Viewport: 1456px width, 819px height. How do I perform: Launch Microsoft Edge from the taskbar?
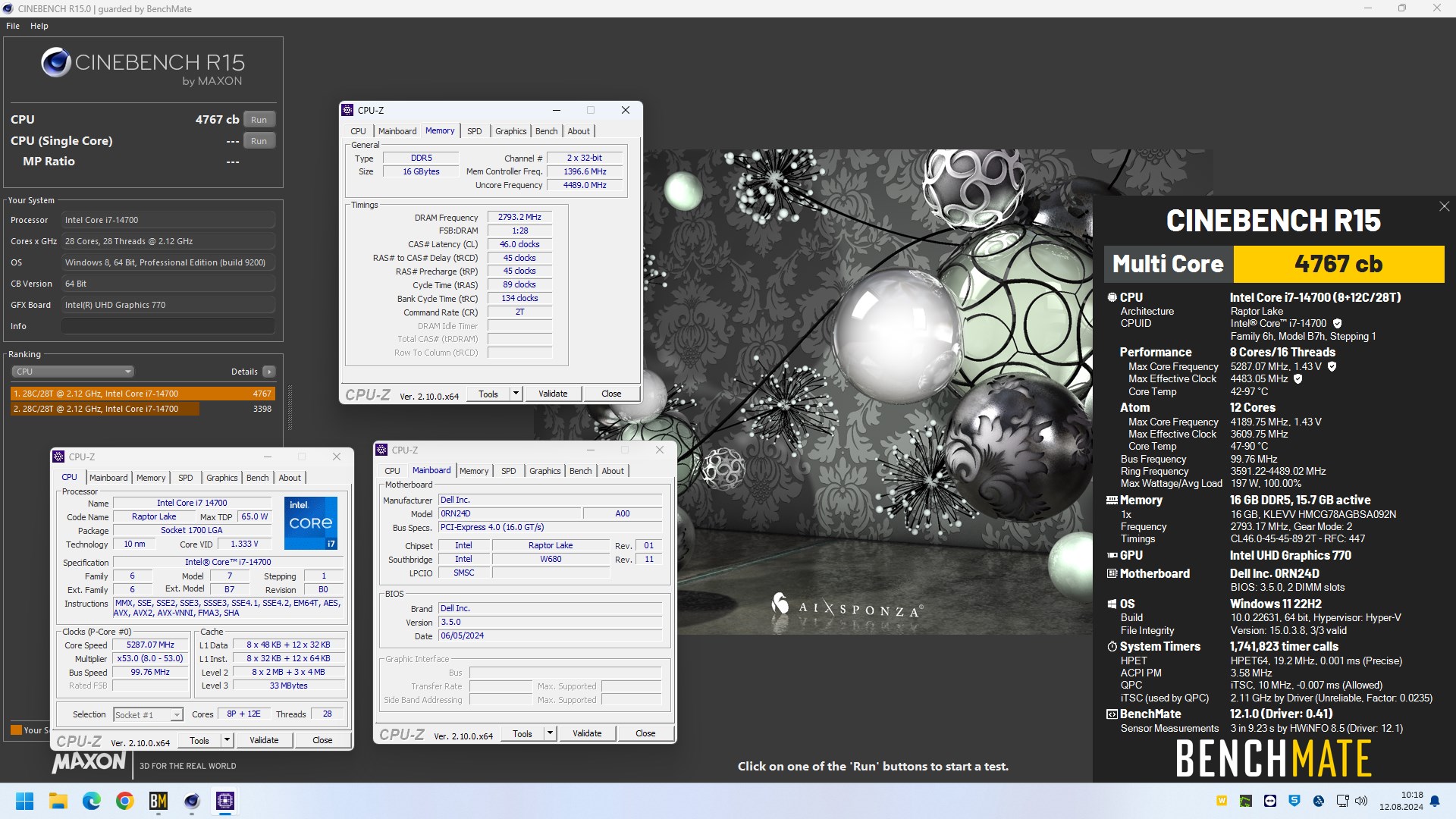pyautogui.click(x=92, y=801)
